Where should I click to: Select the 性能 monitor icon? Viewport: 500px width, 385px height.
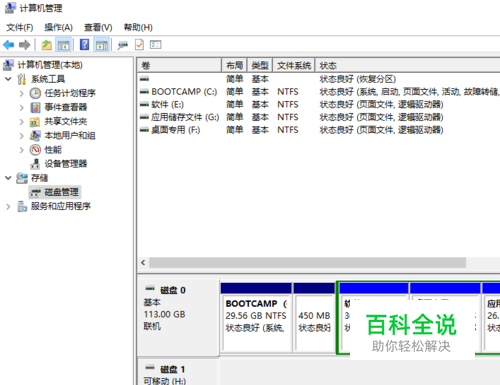tap(35, 150)
